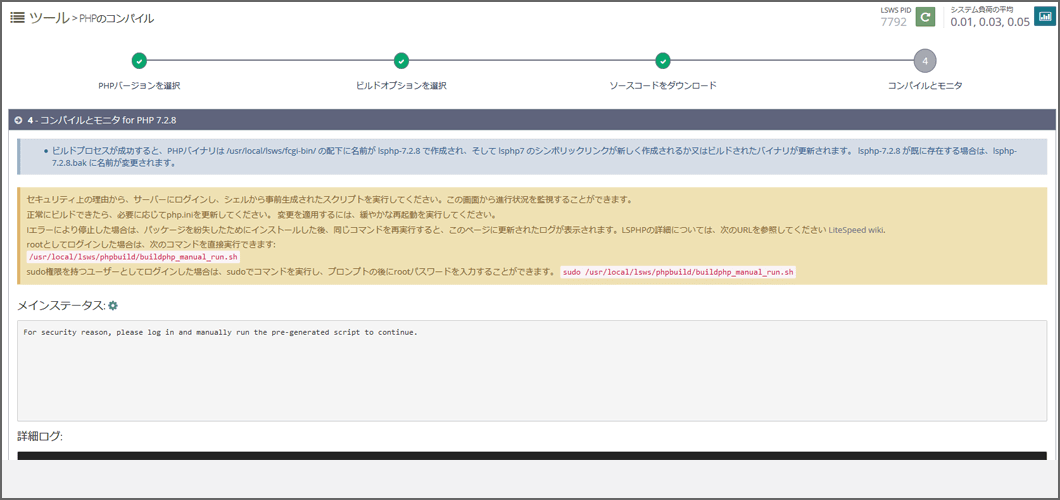Image resolution: width=1060 pixels, height=500 pixels.
Task: Select the コンパイルとモニタ step label
Action: coord(925,86)
